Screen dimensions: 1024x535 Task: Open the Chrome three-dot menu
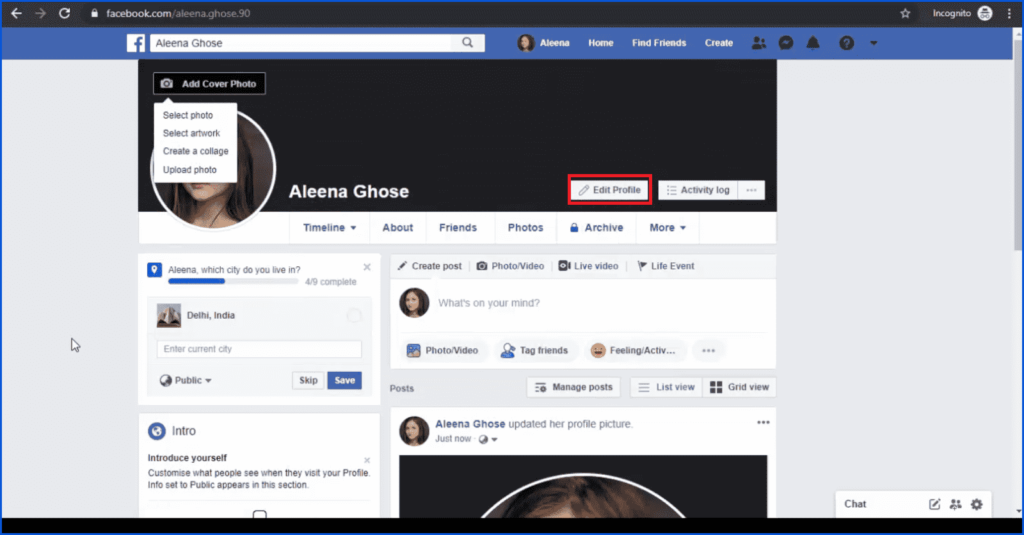pos(1009,13)
